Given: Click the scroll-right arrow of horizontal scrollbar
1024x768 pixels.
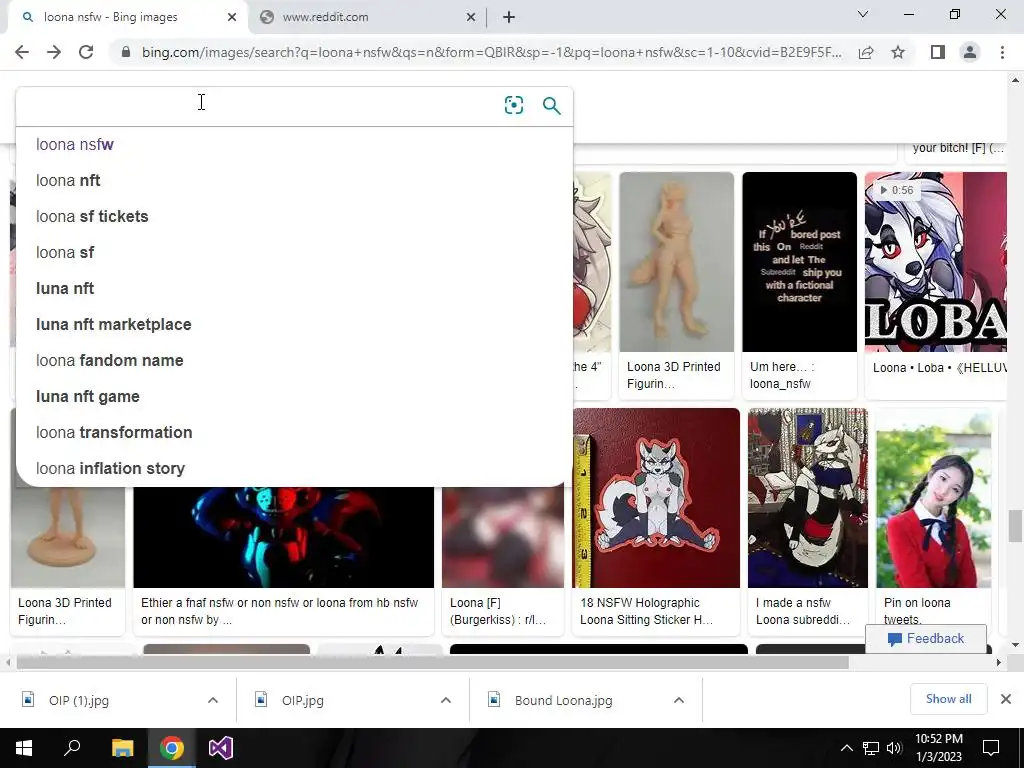Looking at the screenshot, I should pos(999,662).
